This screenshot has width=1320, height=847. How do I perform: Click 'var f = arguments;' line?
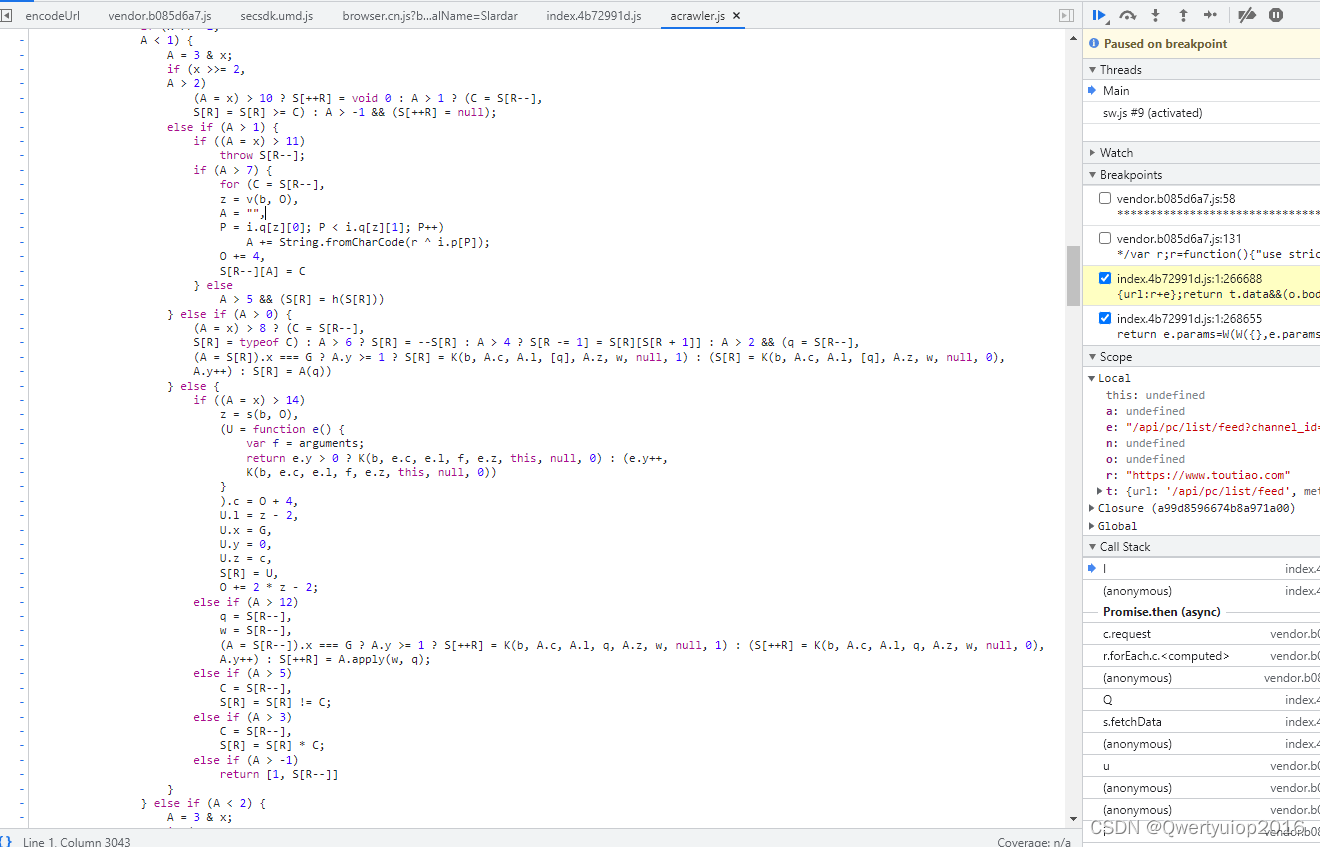point(305,443)
